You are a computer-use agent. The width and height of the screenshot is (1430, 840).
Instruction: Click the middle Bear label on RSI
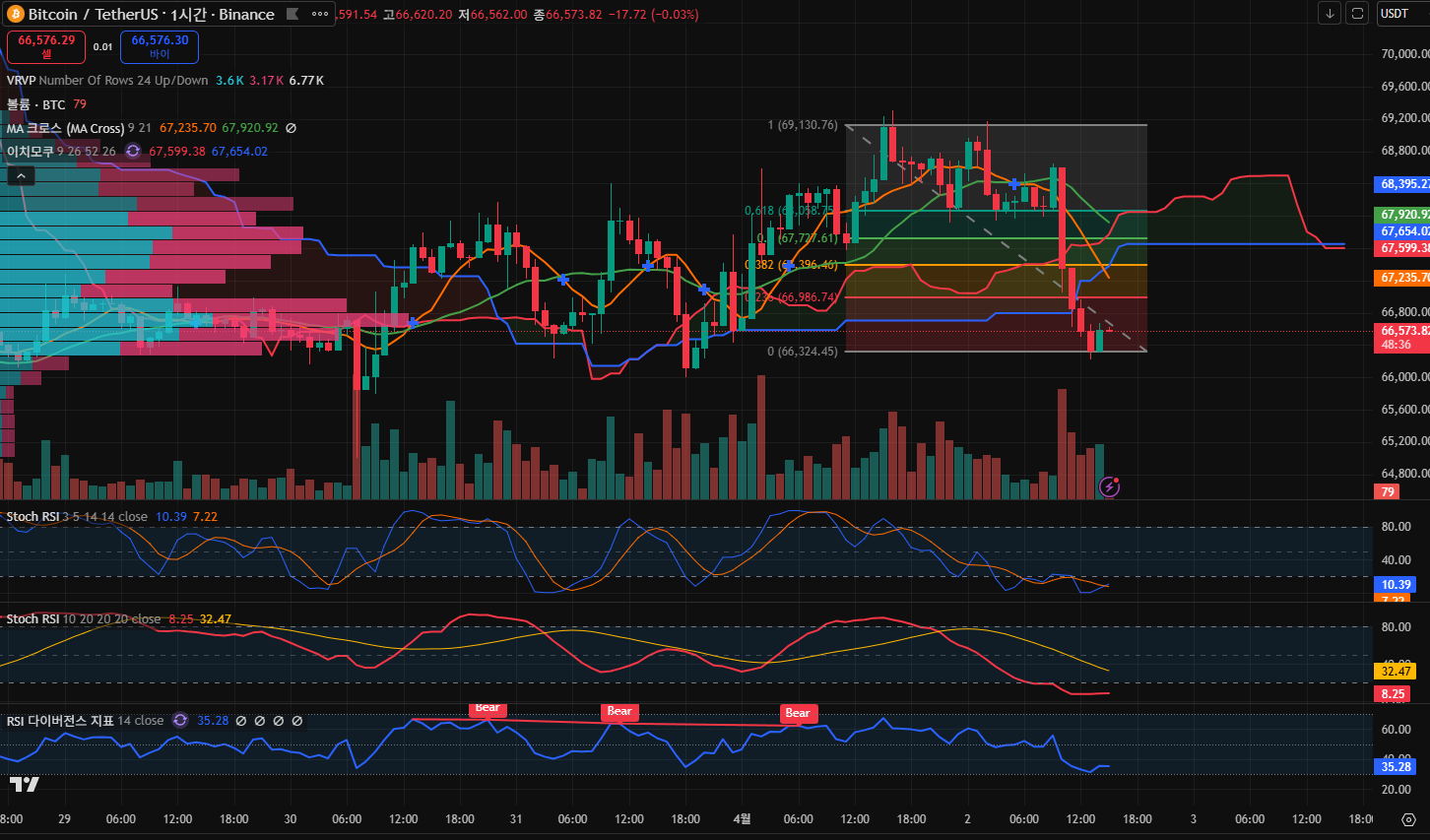pyautogui.click(x=619, y=712)
